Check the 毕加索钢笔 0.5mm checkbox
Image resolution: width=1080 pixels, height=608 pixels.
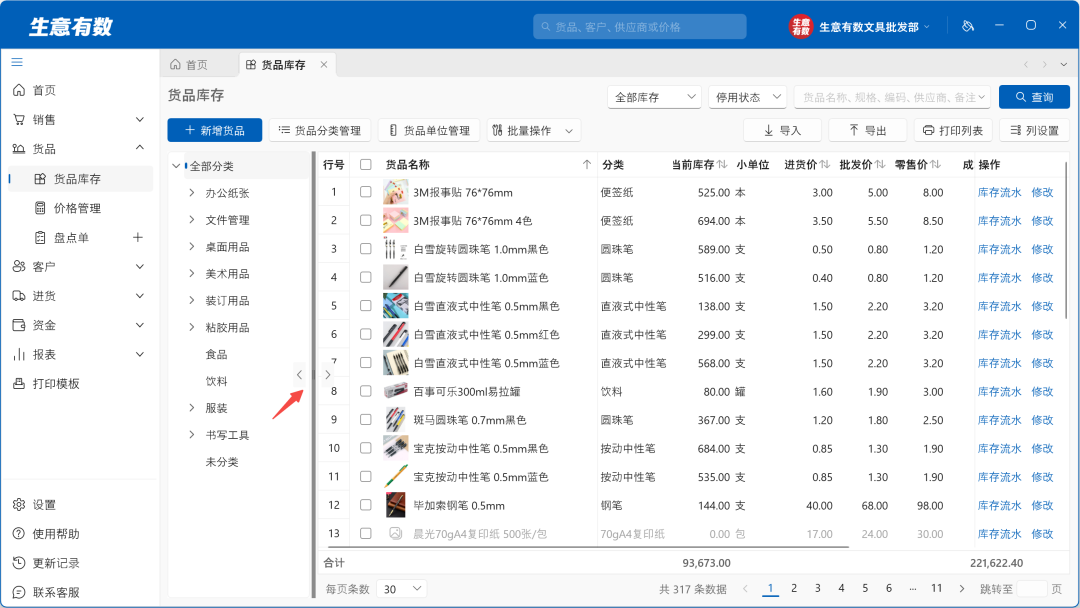pyautogui.click(x=366, y=505)
